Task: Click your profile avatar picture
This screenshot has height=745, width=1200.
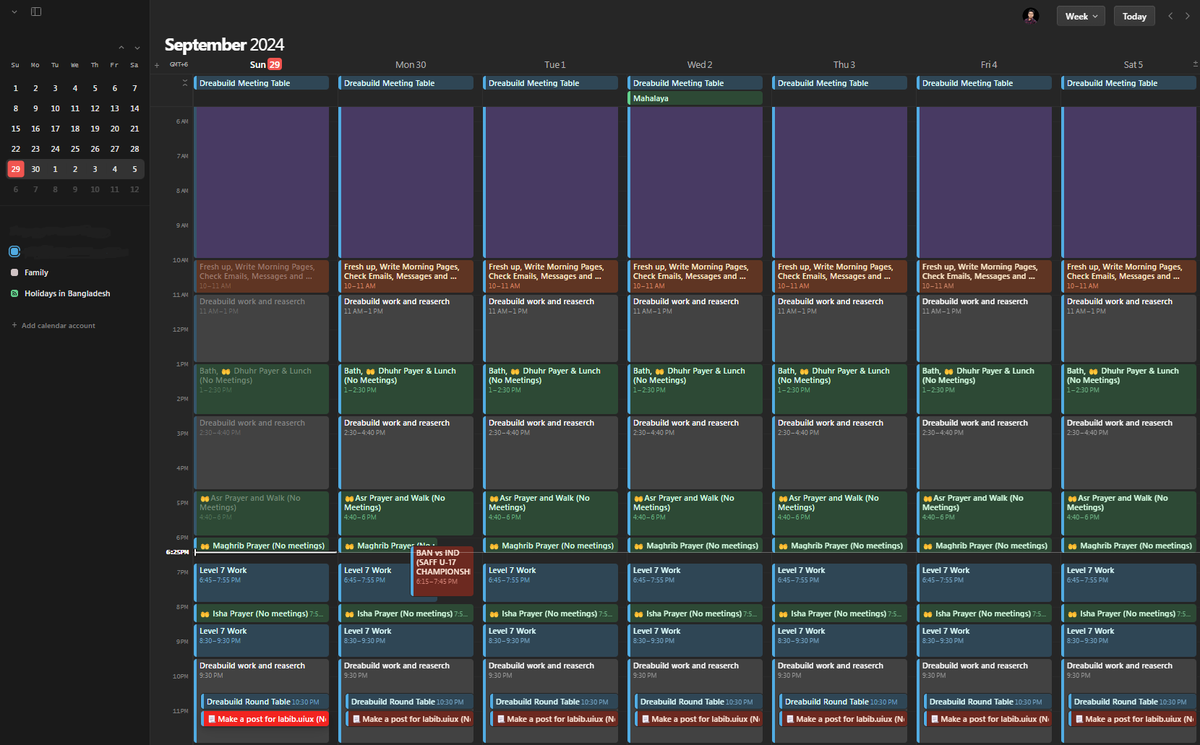Action: tap(1030, 15)
